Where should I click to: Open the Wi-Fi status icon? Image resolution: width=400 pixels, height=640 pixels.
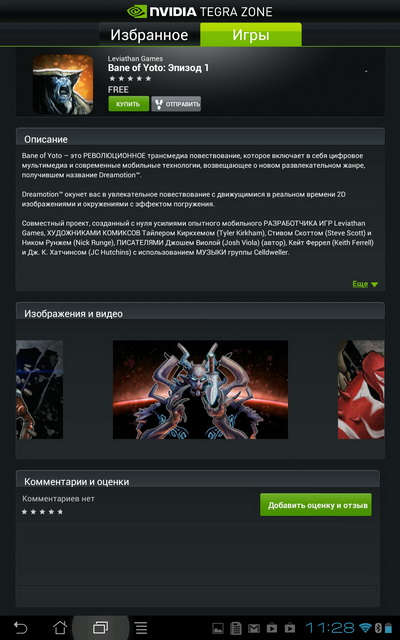click(x=365, y=627)
